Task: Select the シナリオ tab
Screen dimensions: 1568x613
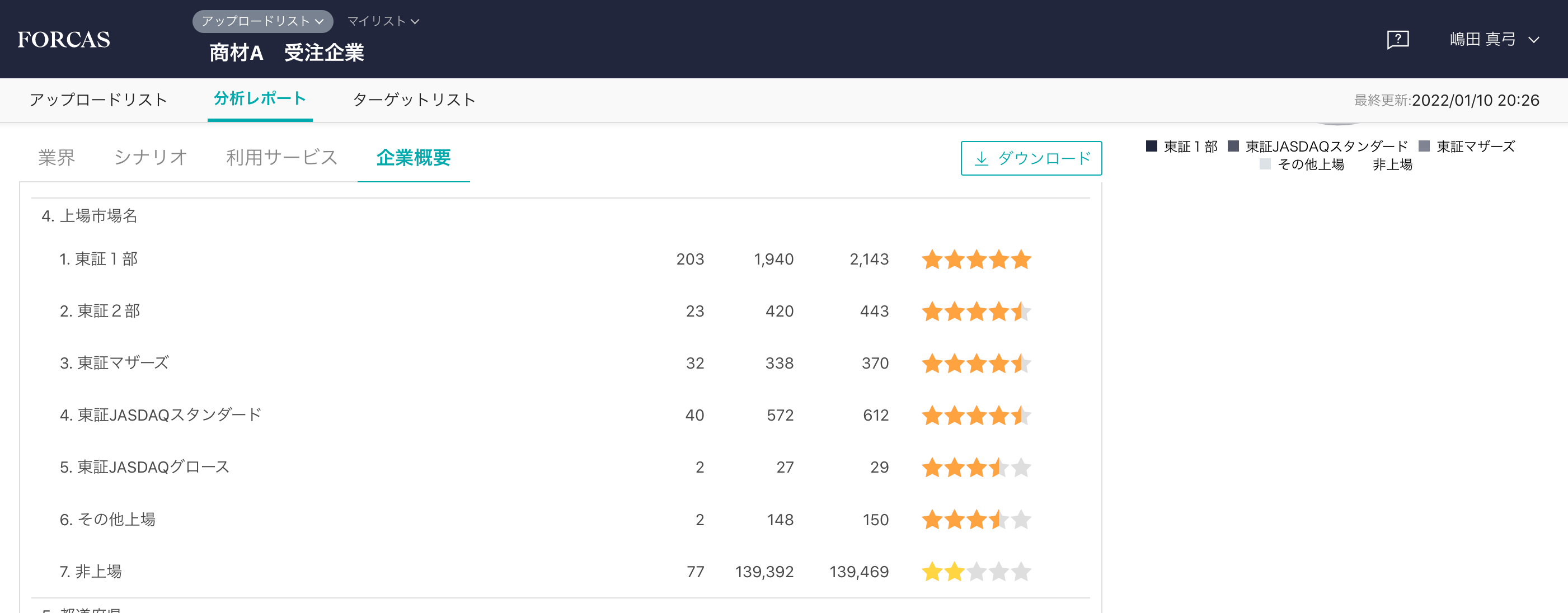Action: point(151,158)
